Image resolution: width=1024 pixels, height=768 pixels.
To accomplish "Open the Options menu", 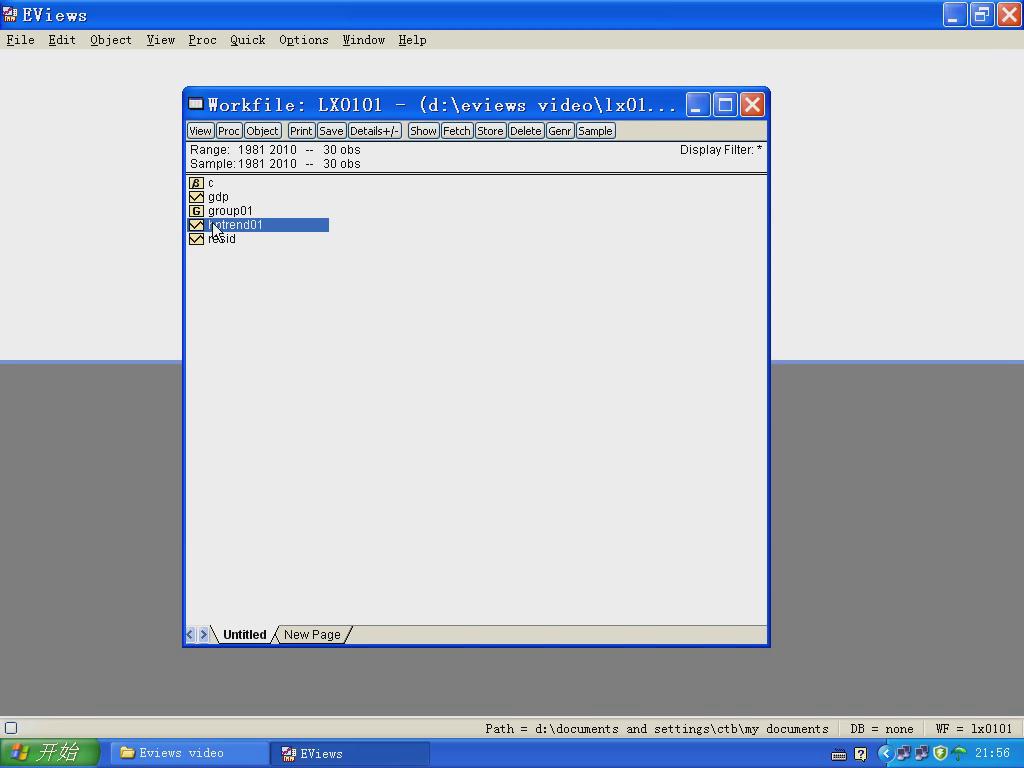I will click(x=304, y=40).
